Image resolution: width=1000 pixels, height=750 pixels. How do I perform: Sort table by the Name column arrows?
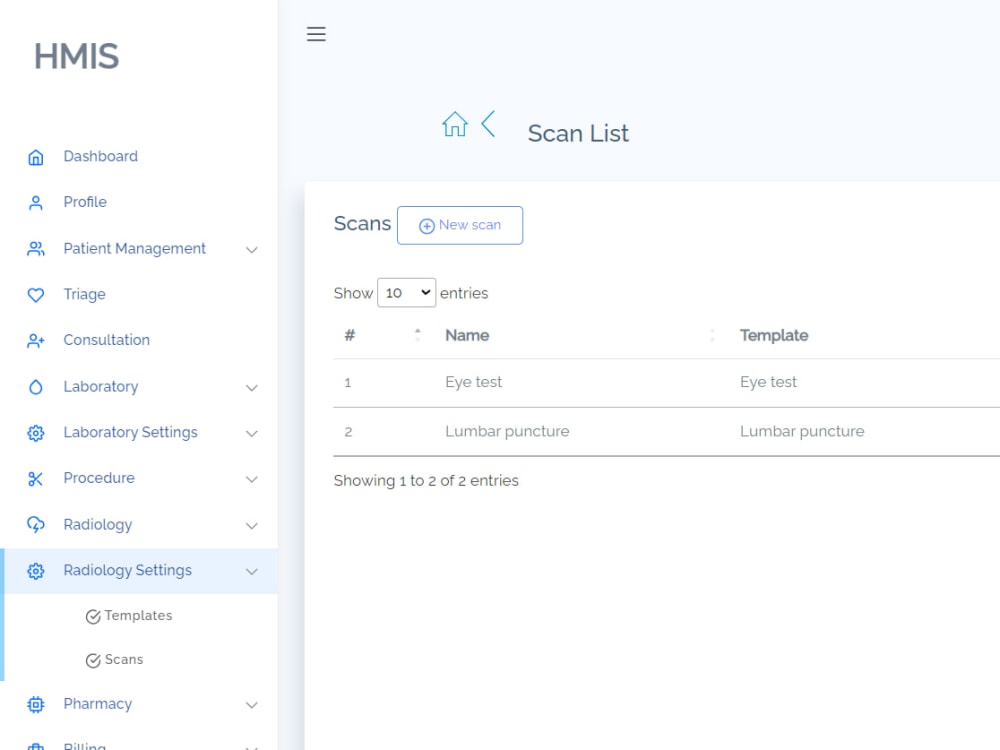pyautogui.click(x=712, y=335)
